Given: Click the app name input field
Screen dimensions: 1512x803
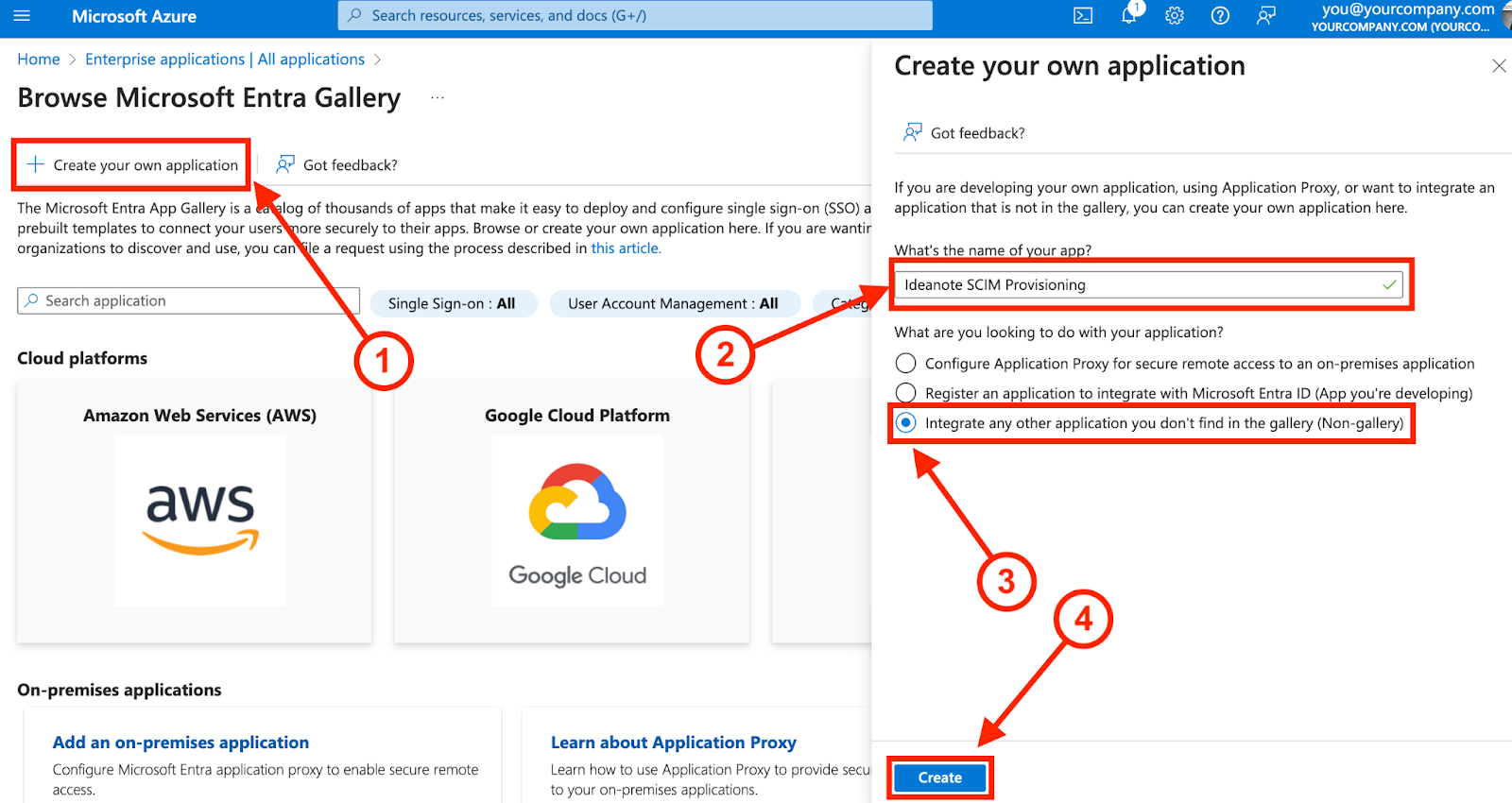Looking at the screenshot, I should pyautogui.click(x=1148, y=284).
